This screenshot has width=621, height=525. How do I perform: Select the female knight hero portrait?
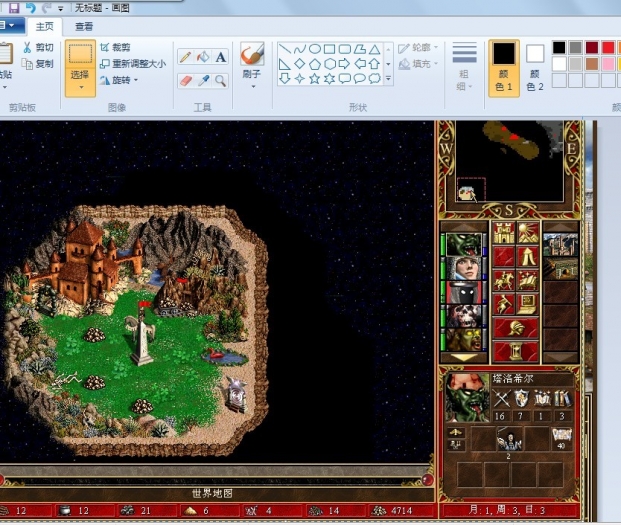[464, 268]
